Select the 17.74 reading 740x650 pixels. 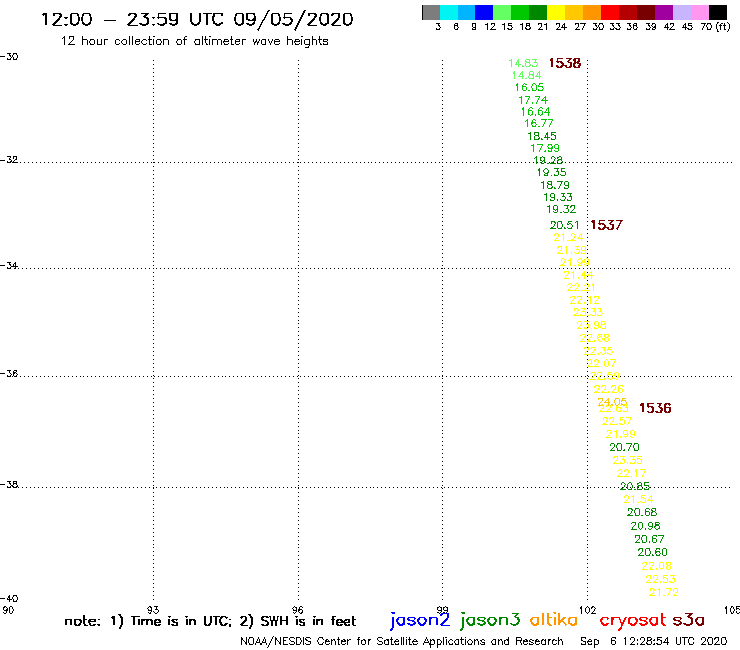(x=533, y=100)
